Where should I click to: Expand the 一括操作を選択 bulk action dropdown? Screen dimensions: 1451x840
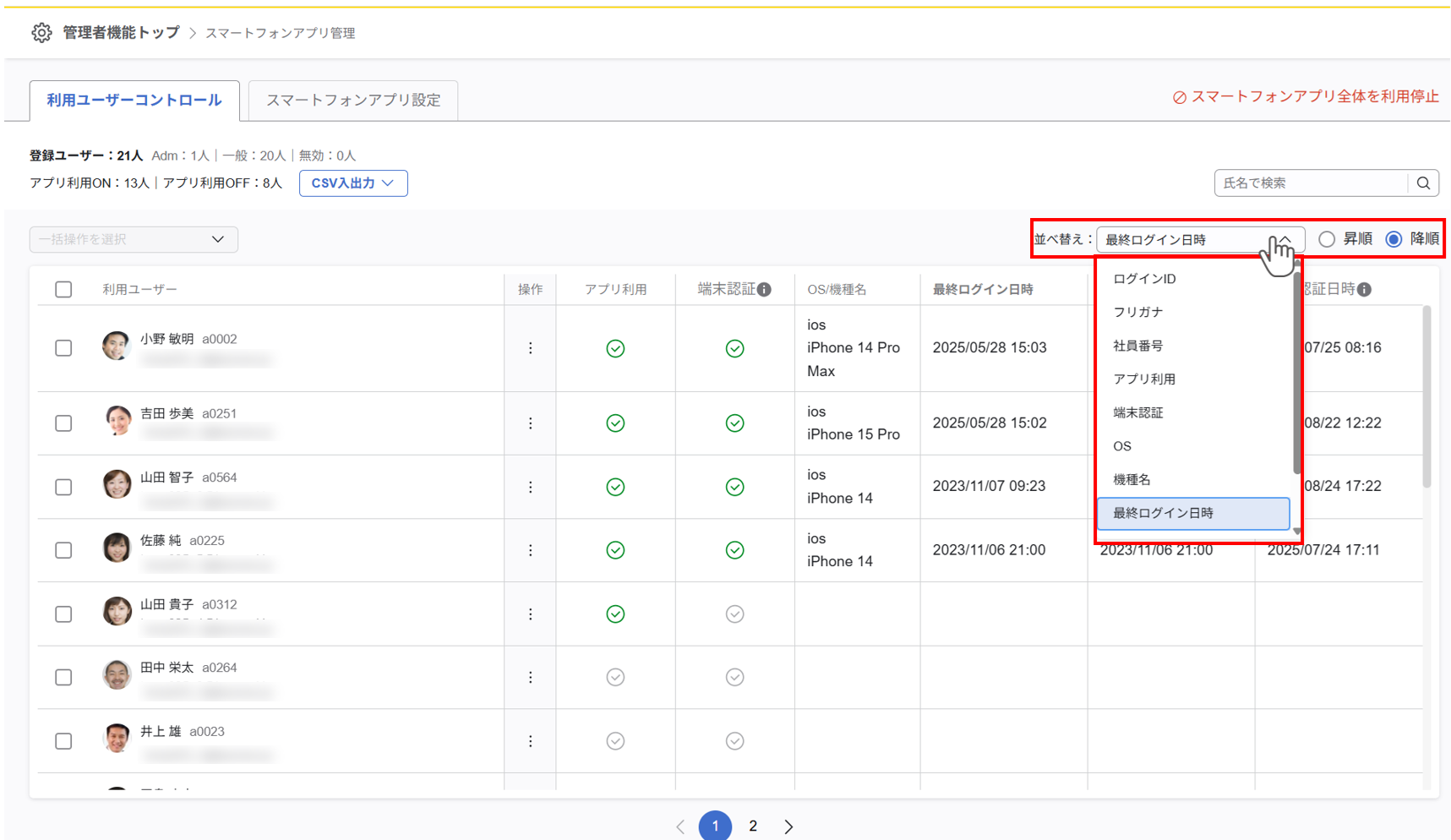coord(134,239)
